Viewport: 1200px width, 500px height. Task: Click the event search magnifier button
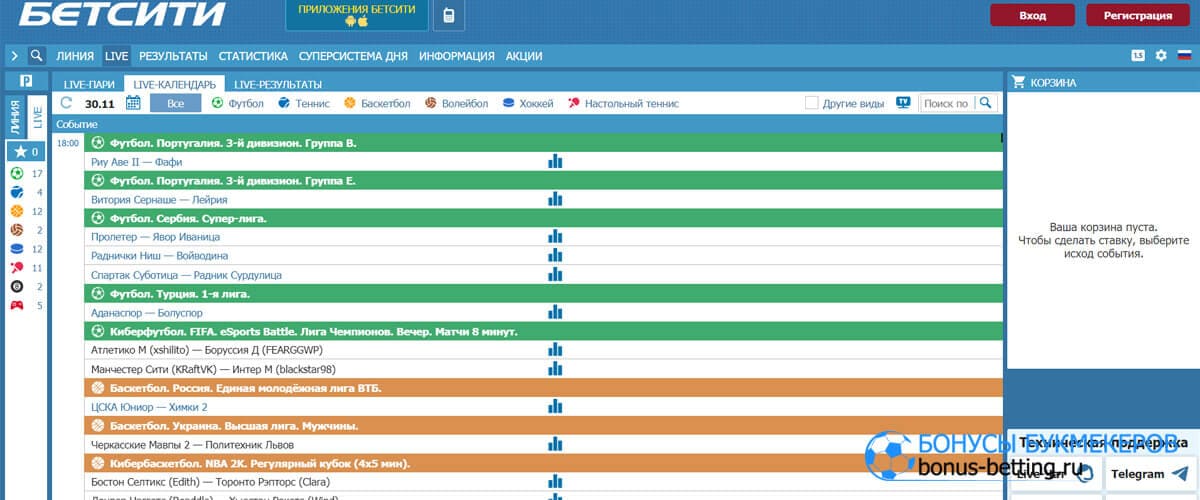click(985, 103)
